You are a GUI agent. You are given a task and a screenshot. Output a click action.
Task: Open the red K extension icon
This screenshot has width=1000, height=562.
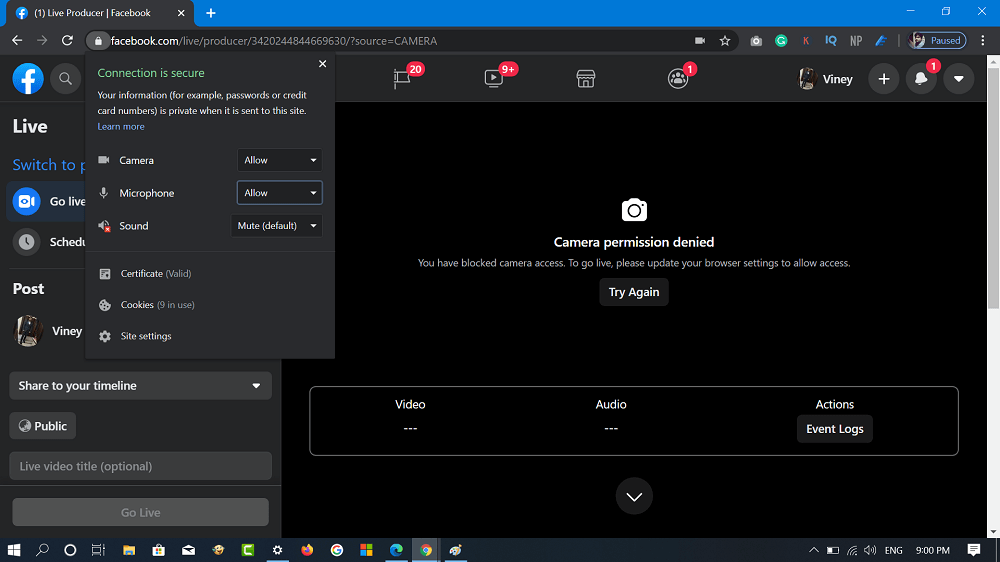(806, 41)
